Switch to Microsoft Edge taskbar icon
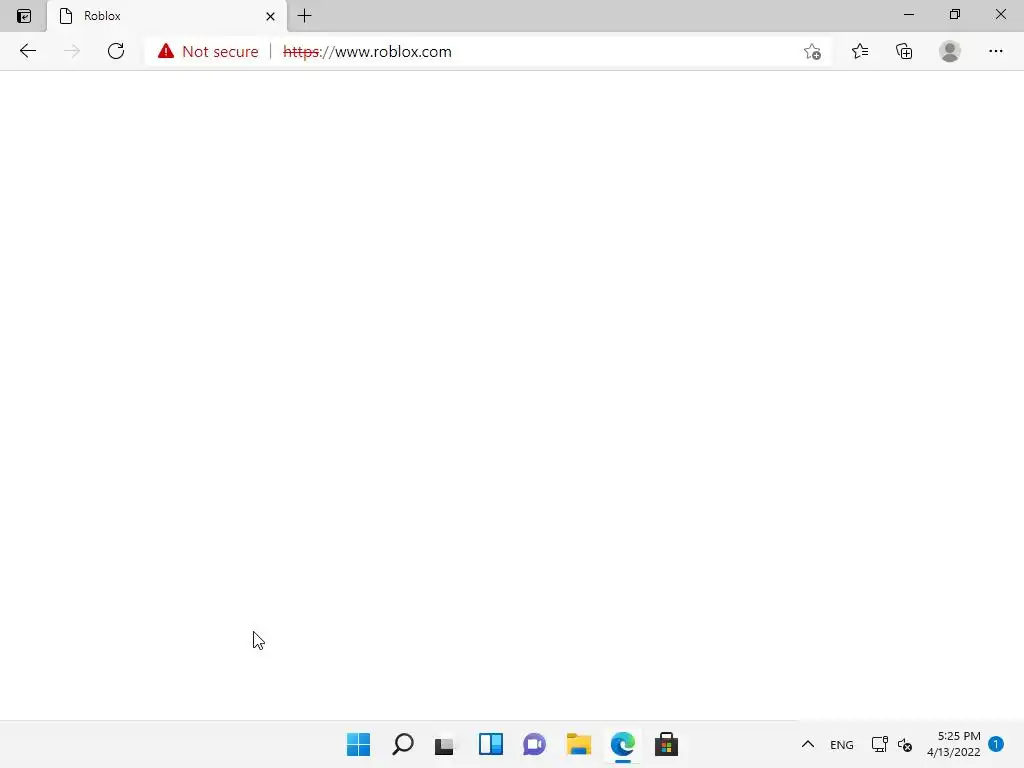 click(x=622, y=744)
